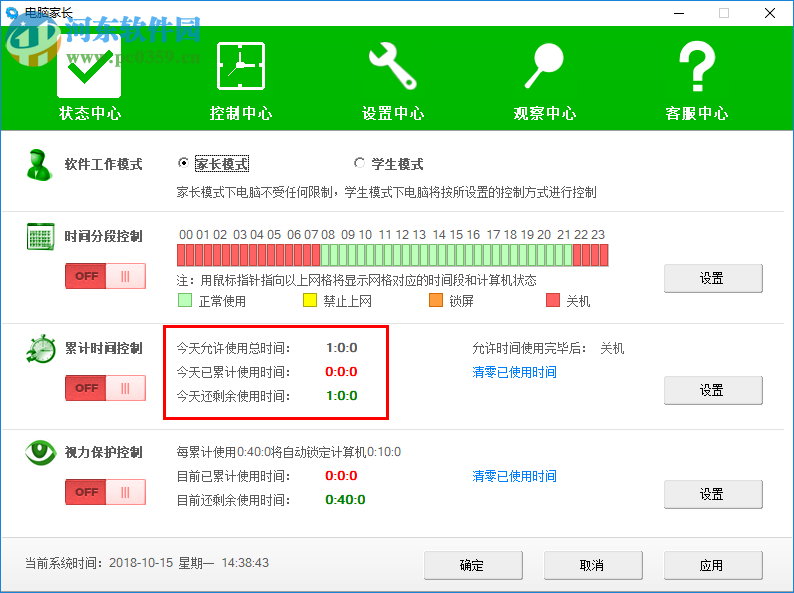The image size is (794, 593).
Task: Switch to the 客服中心 tab label
Action: pos(697,113)
